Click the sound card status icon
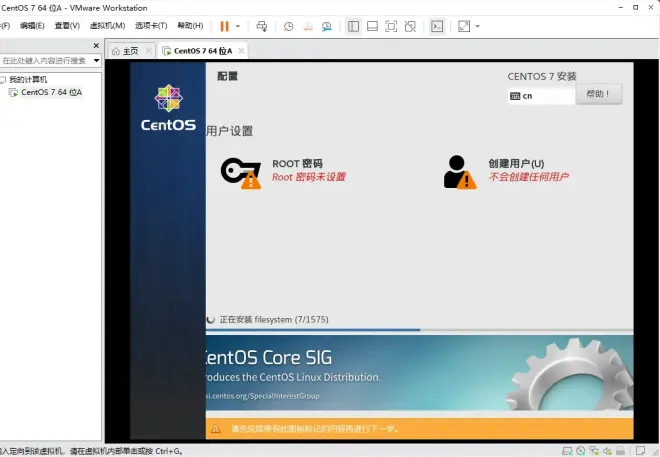The image size is (660, 457). (x=607, y=451)
